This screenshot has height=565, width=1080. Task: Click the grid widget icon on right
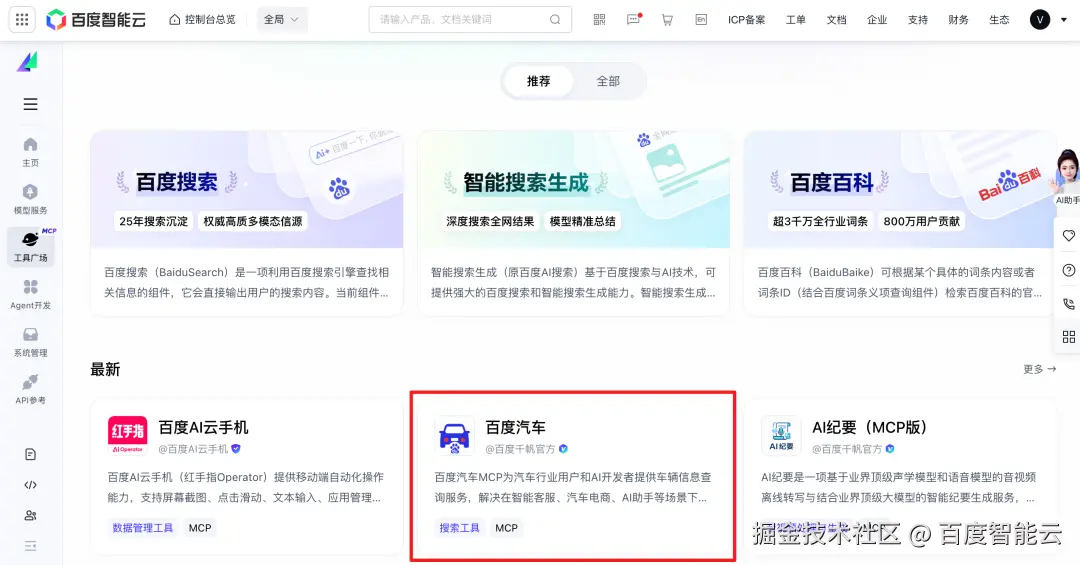1068,337
